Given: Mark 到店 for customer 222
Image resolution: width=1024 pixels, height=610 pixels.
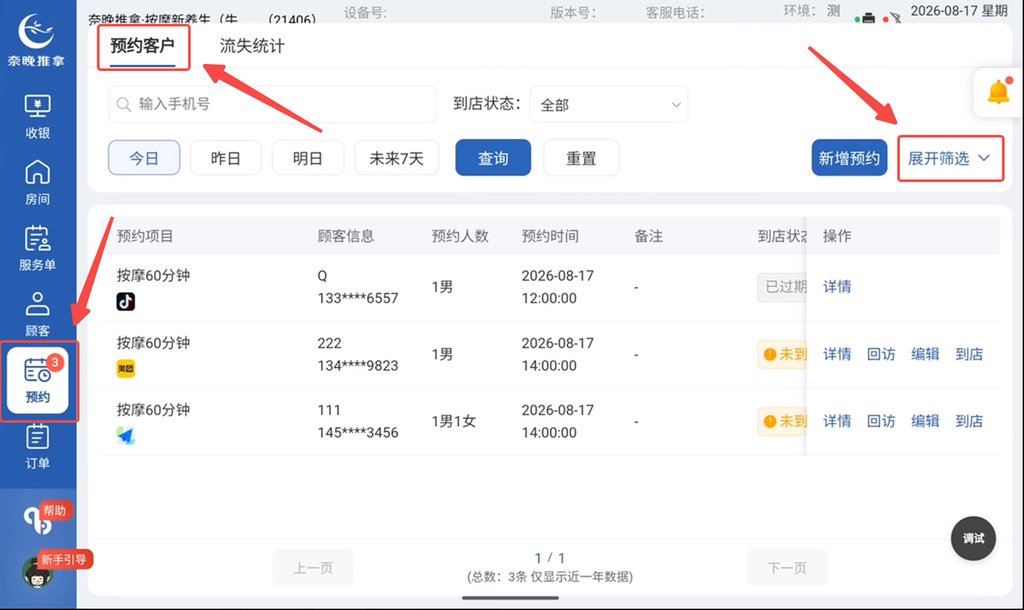Looking at the screenshot, I should (969, 354).
